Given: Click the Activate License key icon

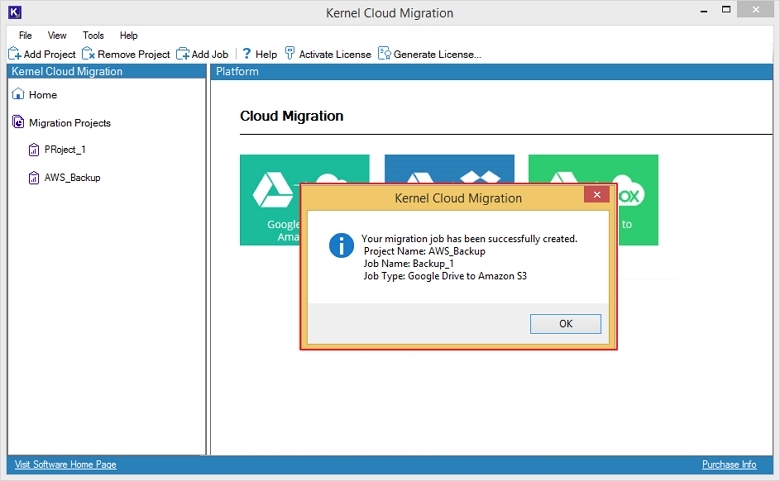Looking at the screenshot, I should (290, 54).
